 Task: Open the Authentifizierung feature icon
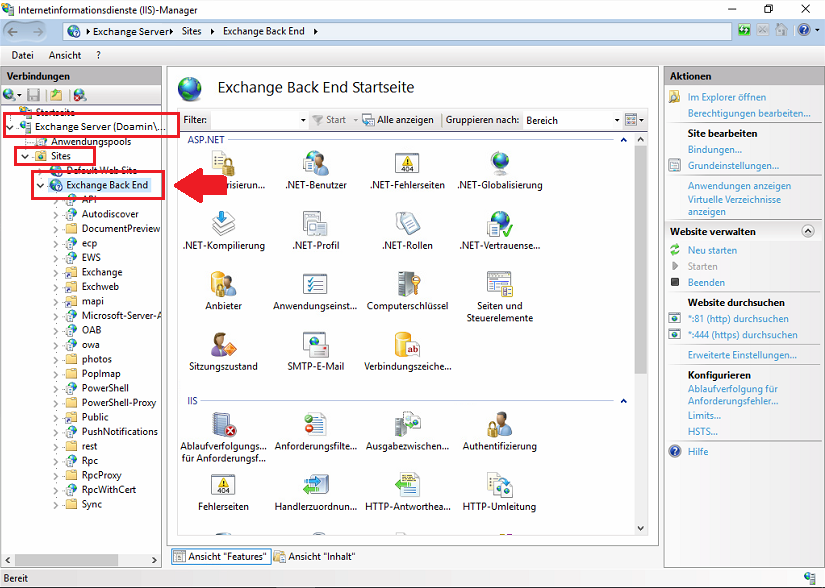pos(499,424)
